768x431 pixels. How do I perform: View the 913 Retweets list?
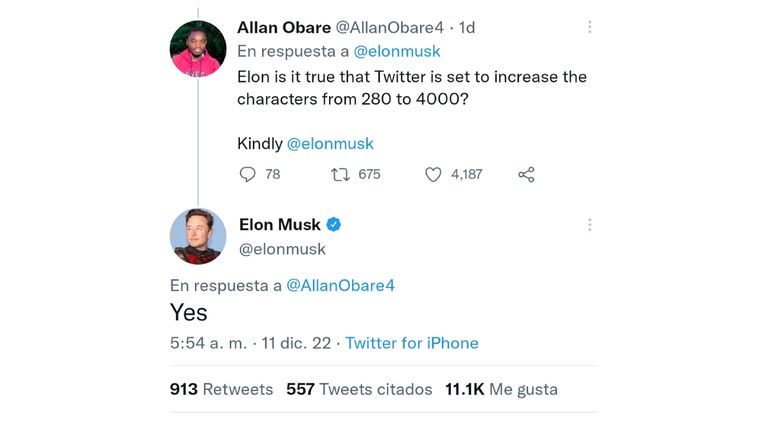(x=221, y=389)
